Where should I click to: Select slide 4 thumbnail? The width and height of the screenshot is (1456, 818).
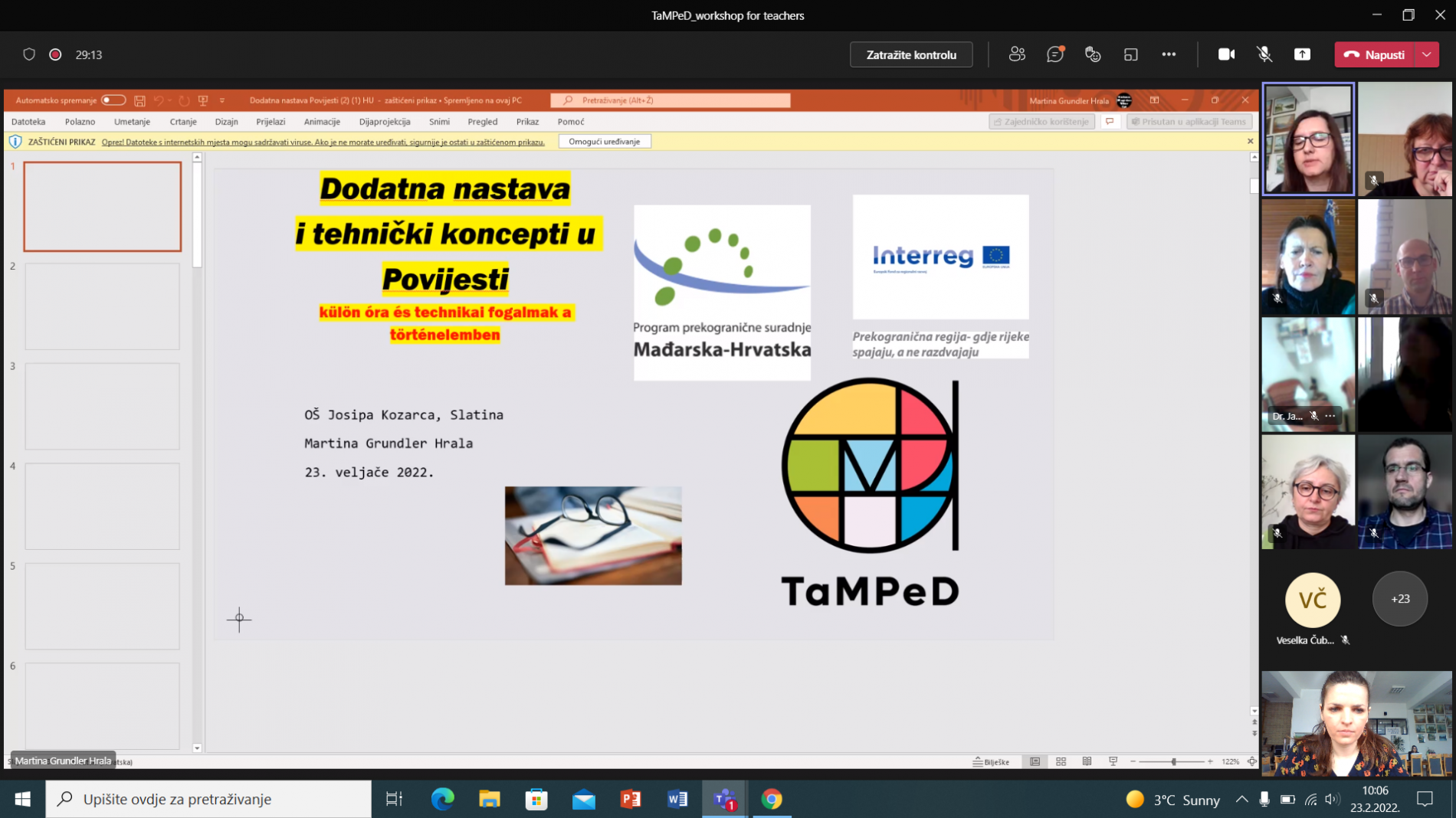(103, 506)
